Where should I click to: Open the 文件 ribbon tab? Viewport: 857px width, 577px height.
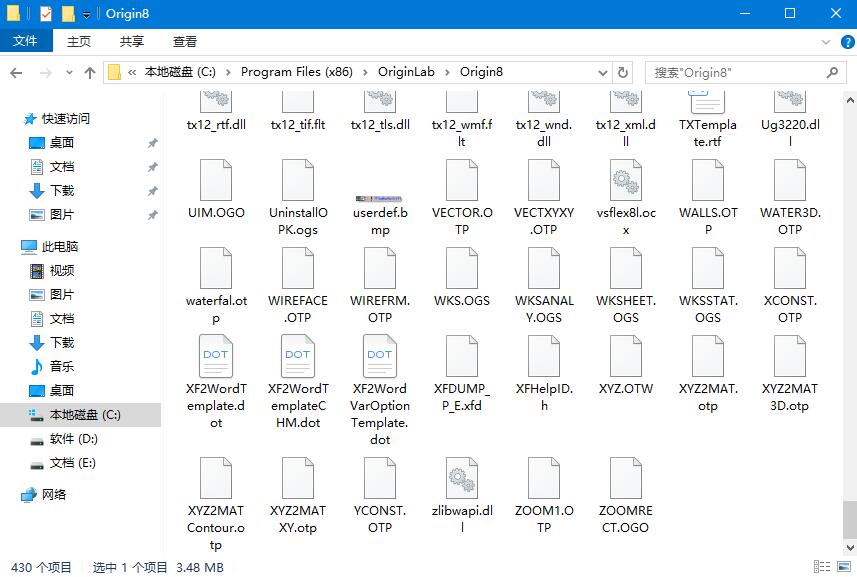coord(26,41)
